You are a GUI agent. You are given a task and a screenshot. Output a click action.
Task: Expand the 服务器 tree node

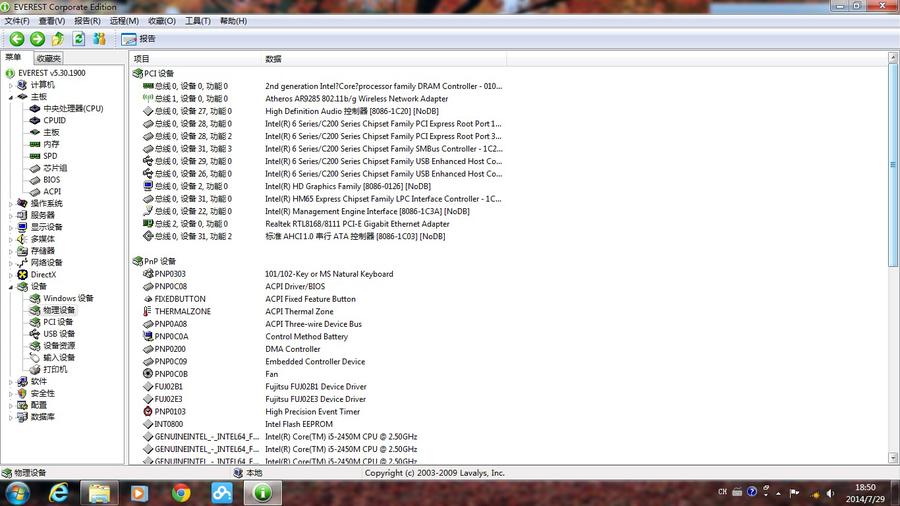(x=10, y=215)
